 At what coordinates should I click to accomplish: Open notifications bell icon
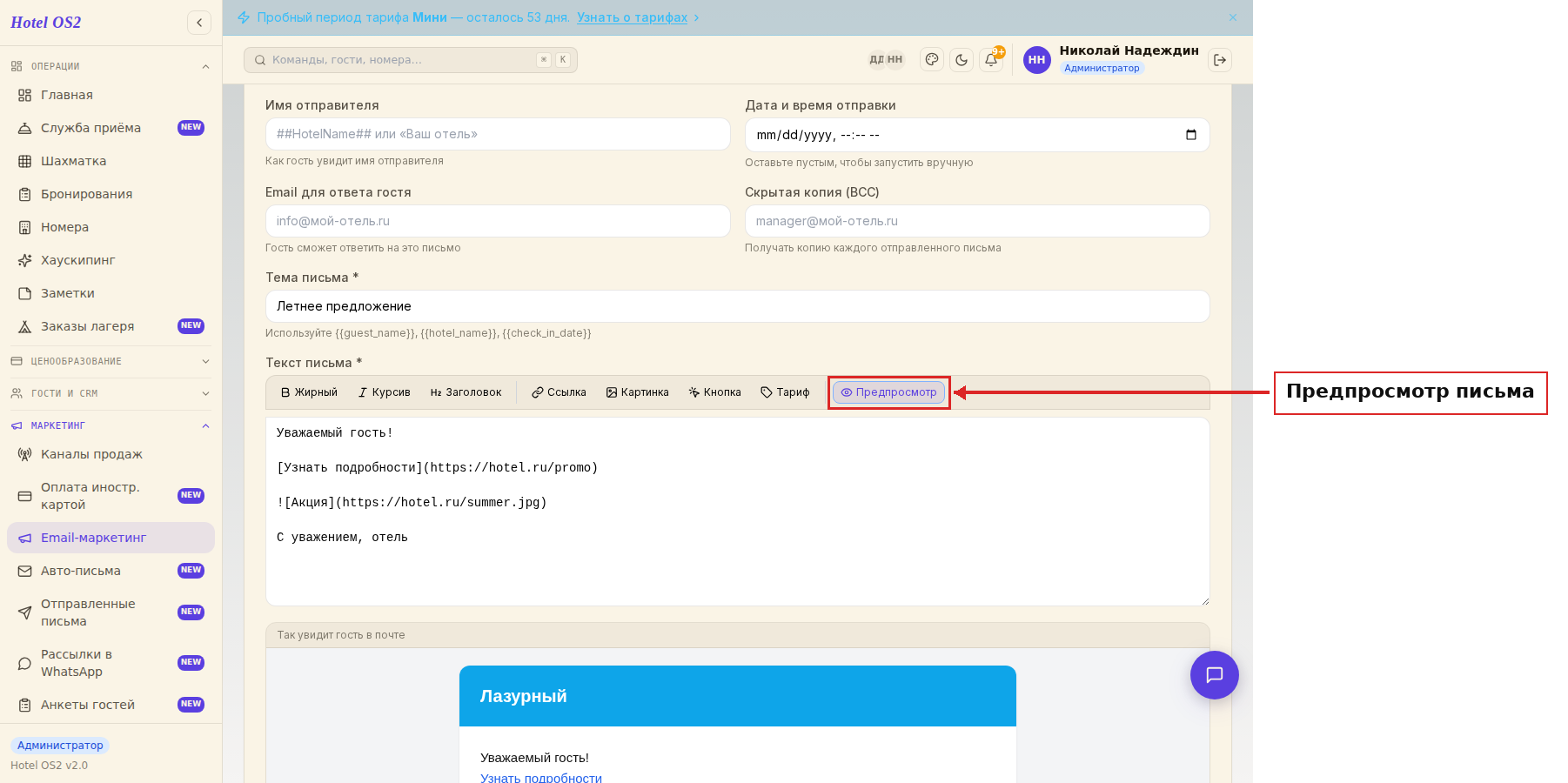(x=991, y=60)
